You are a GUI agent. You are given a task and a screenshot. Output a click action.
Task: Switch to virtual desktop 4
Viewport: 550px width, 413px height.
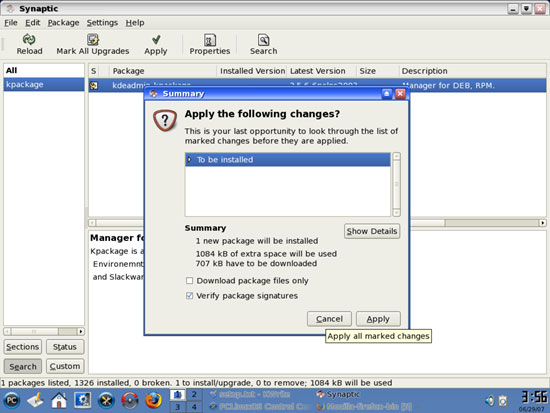click(x=194, y=407)
